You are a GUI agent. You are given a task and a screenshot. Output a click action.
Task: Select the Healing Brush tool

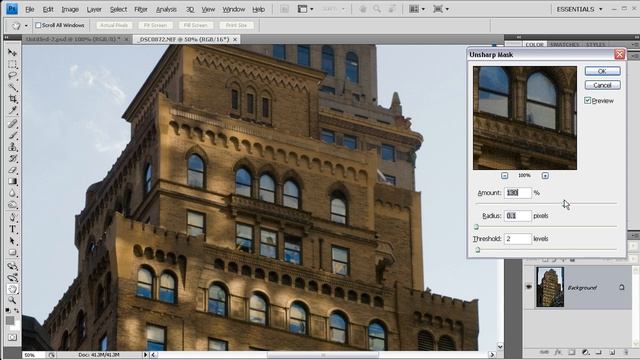point(12,124)
